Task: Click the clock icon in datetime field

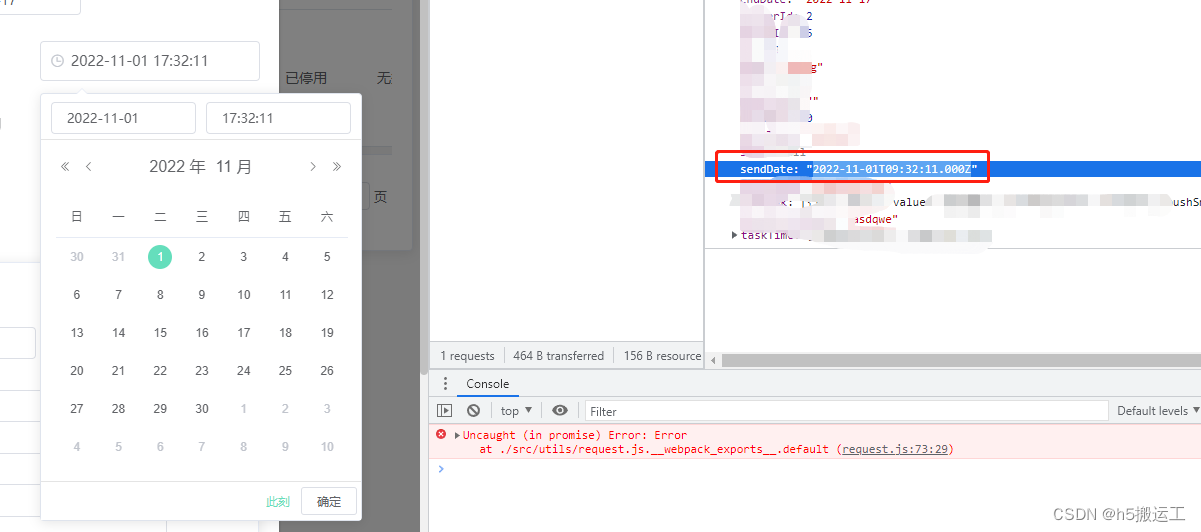Action: pyautogui.click(x=57, y=61)
